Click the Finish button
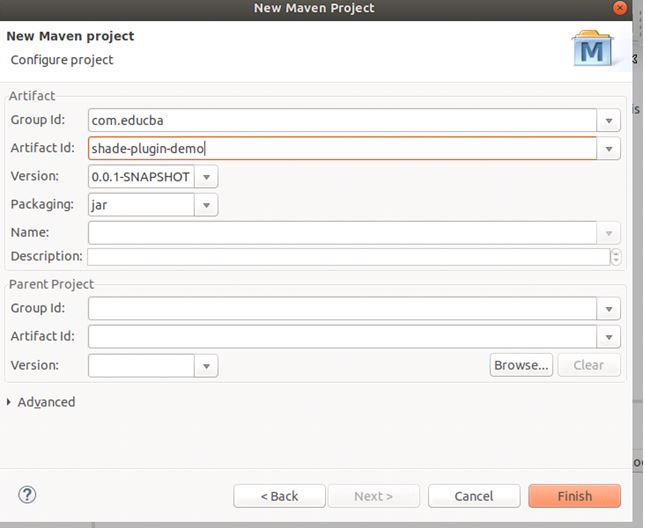 click(x=574, y=496)
